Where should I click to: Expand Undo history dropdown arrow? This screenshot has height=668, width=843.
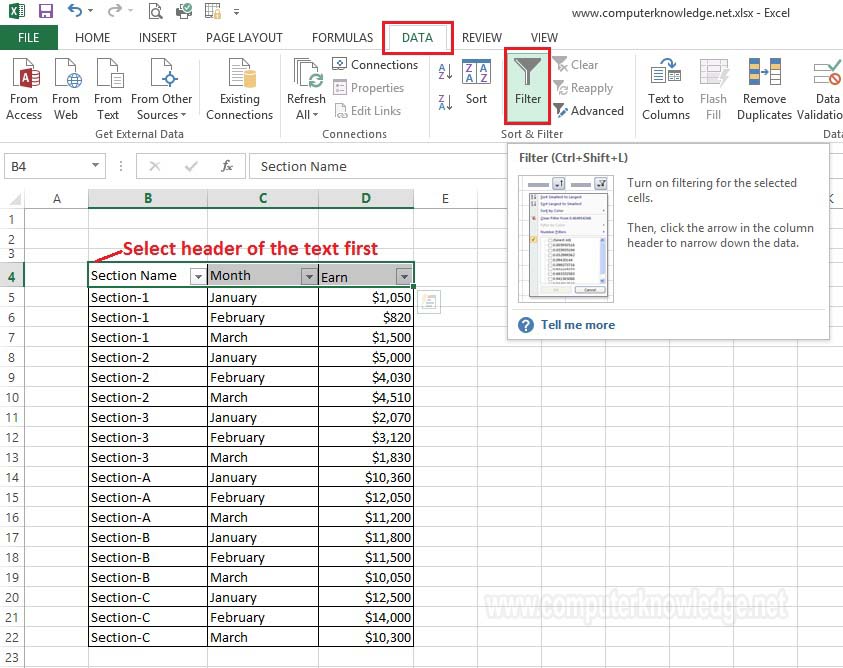(x=90, y=11)
